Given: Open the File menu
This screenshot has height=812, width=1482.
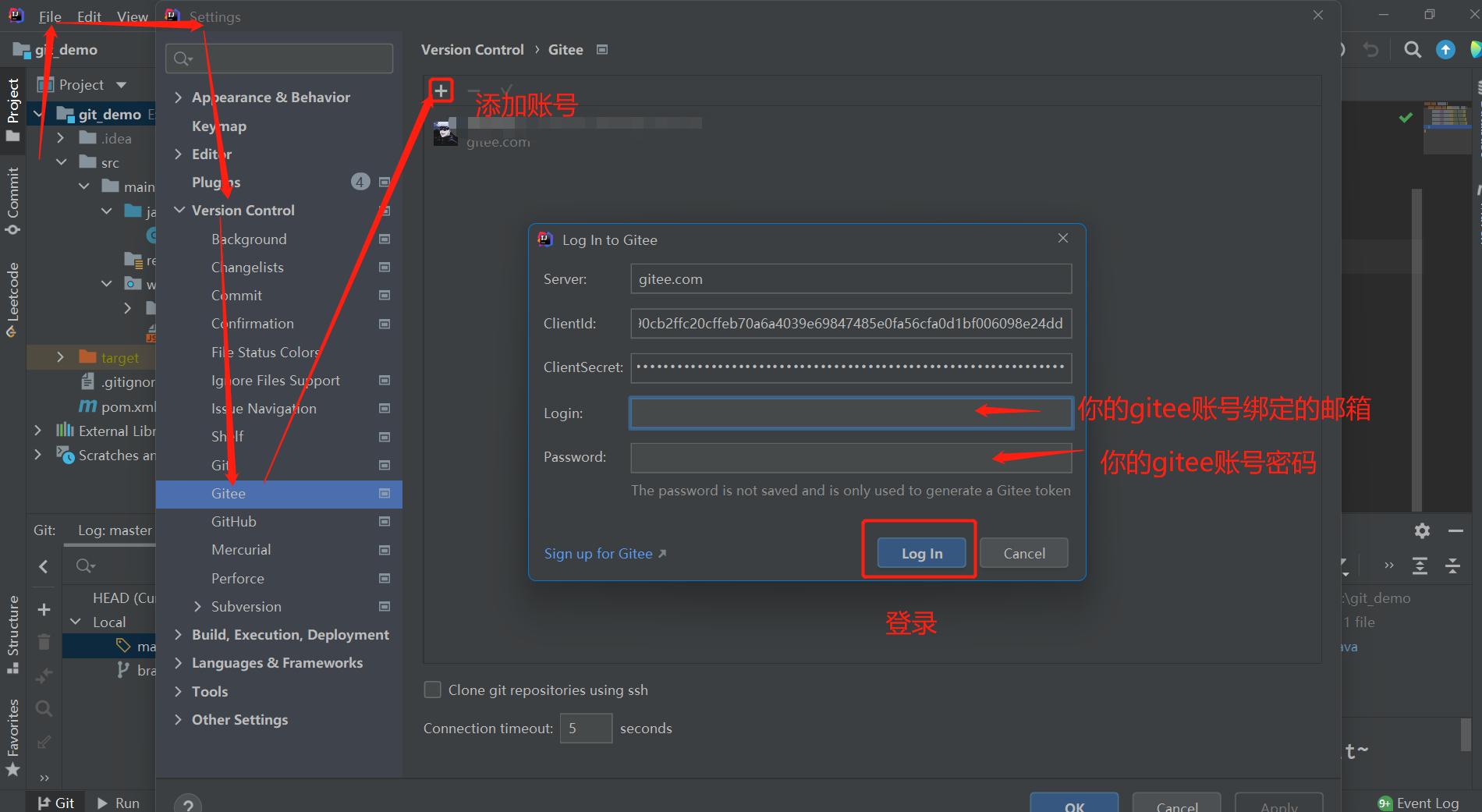Looking at the screenshot, I should 50,16.
